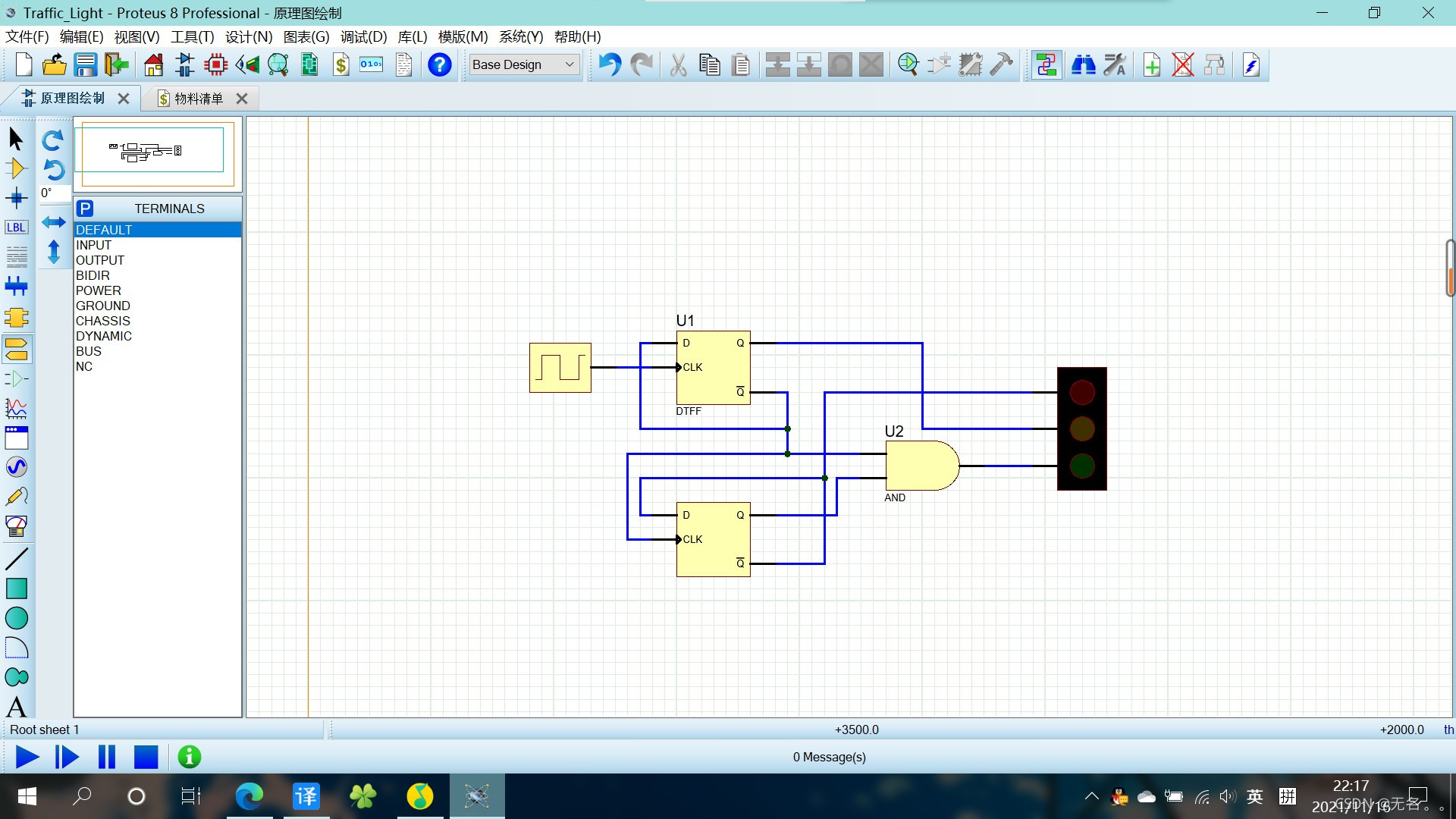Image resolution: width=1456 pixels, height=819 pixels.
Task: Switch to the 物料清单 tab
Action: 198,99
